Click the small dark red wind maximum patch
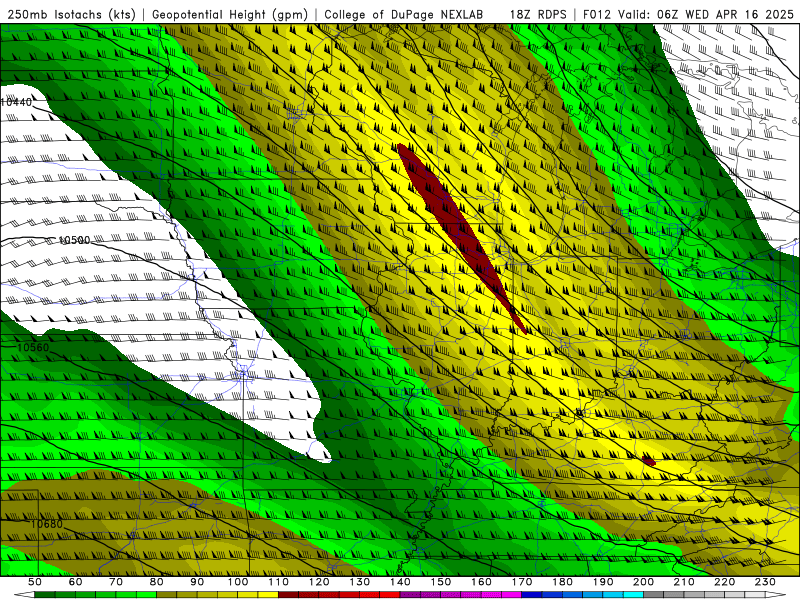Screen dimensions: 800x600 [x=648, y=462]
